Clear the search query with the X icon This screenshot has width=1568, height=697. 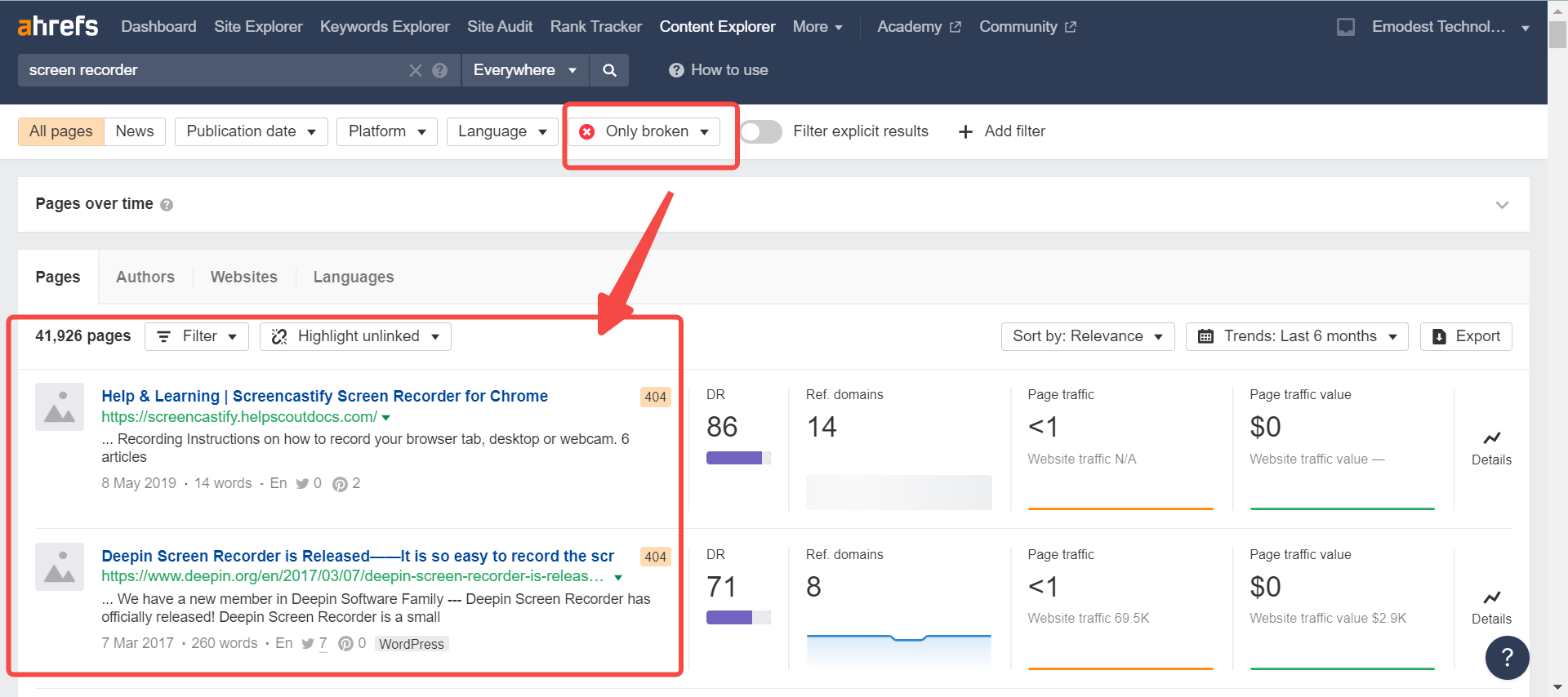[x=416, y=70]
